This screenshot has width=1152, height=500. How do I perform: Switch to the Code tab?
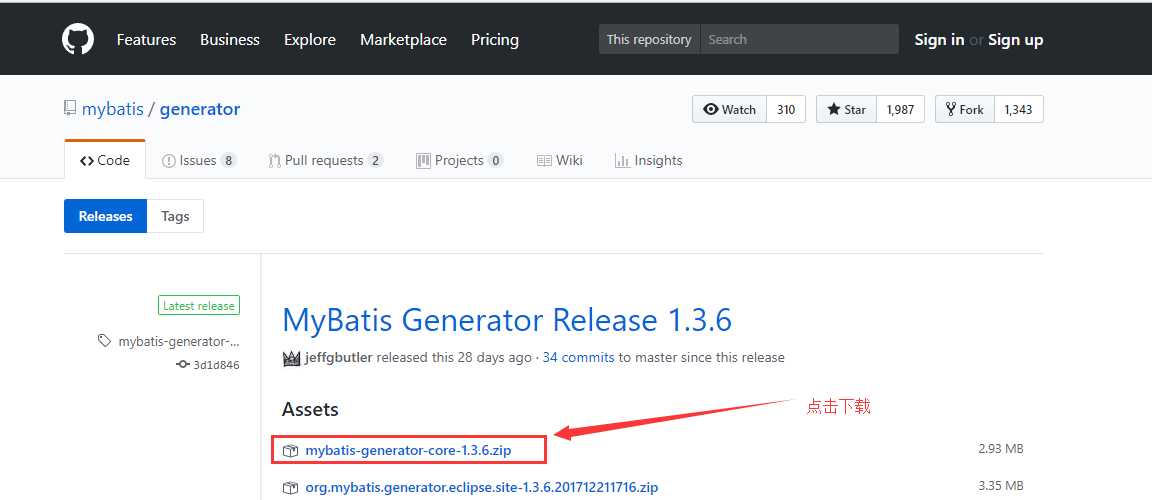pyautogui.click(x=105, y=160)
